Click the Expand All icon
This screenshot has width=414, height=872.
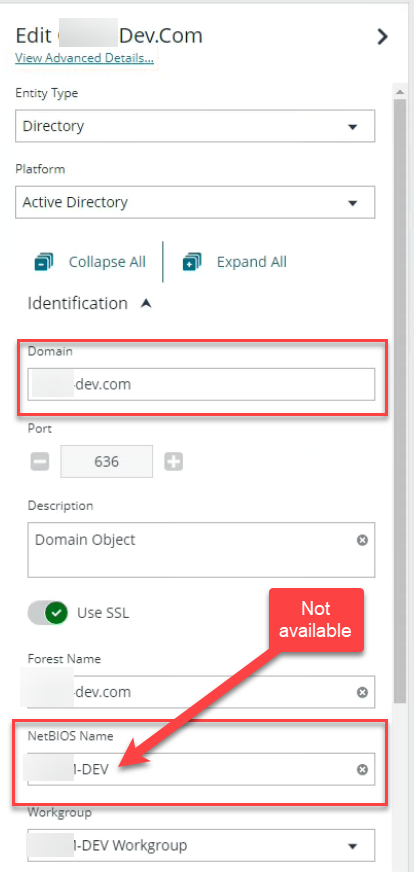coord(192,262)
